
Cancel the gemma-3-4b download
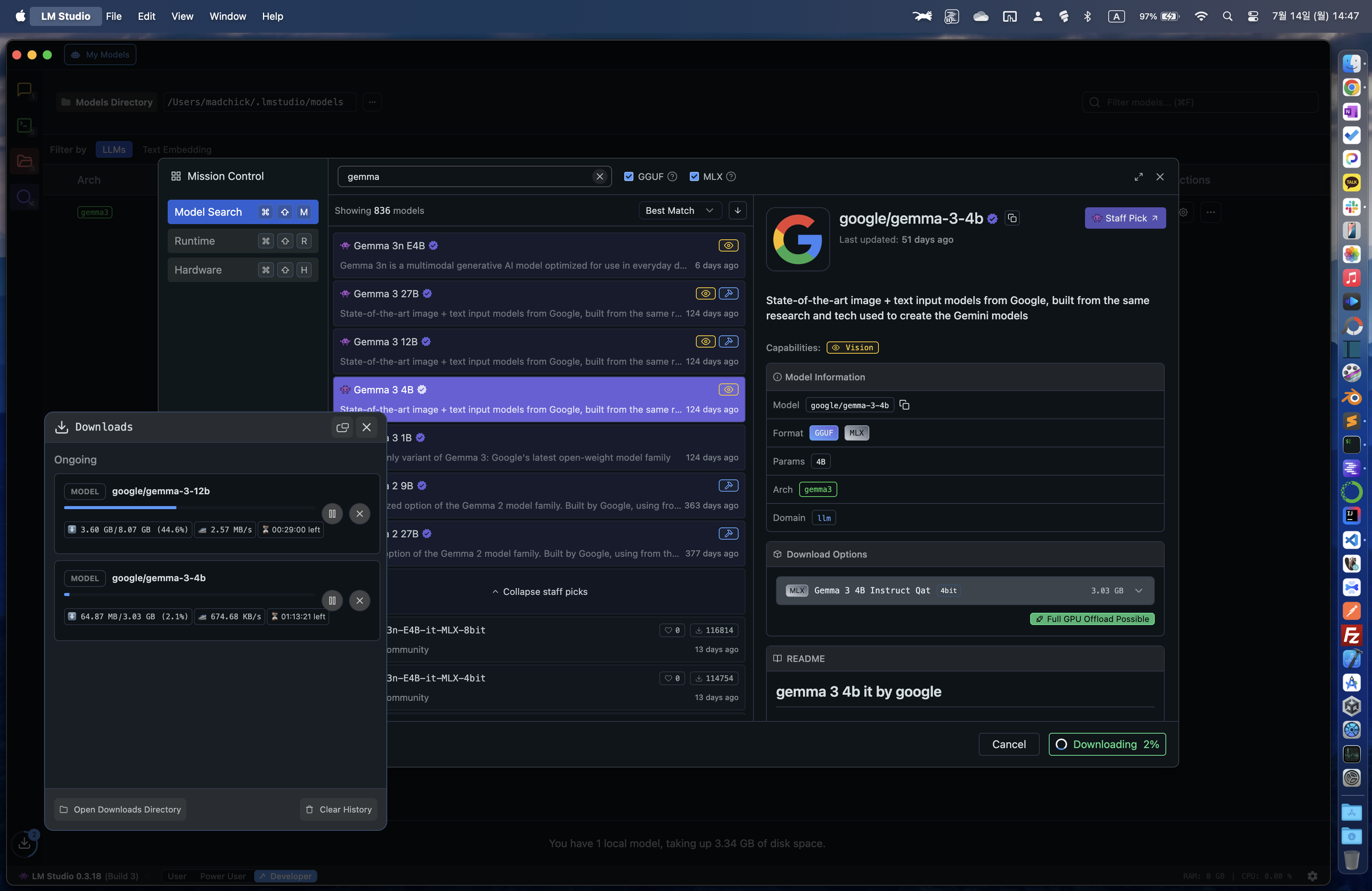tap(360, 601)
